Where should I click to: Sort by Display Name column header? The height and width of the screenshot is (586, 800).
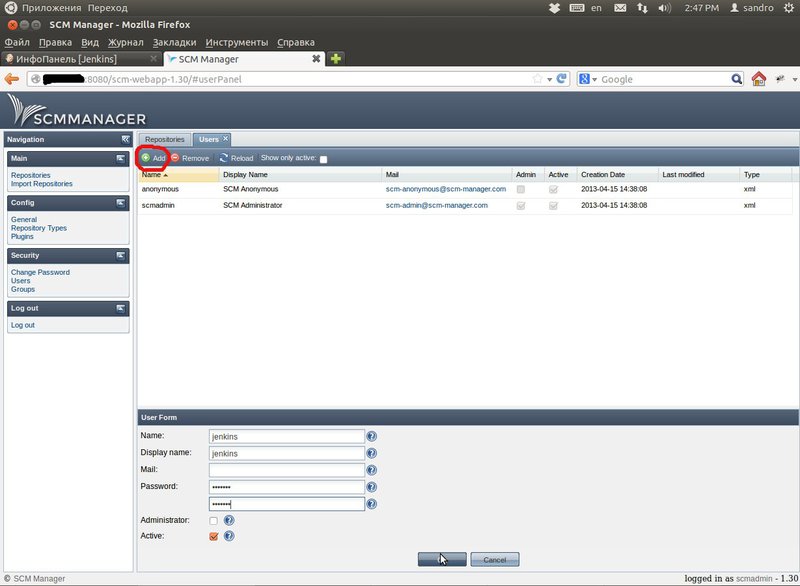301,174
